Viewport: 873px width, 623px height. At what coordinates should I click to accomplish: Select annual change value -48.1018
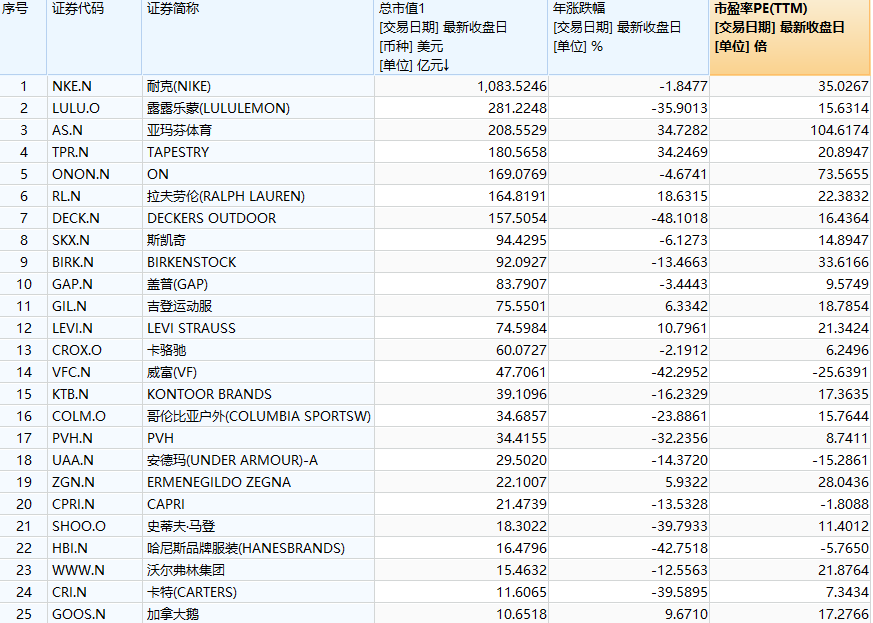[x=679, y=218]
